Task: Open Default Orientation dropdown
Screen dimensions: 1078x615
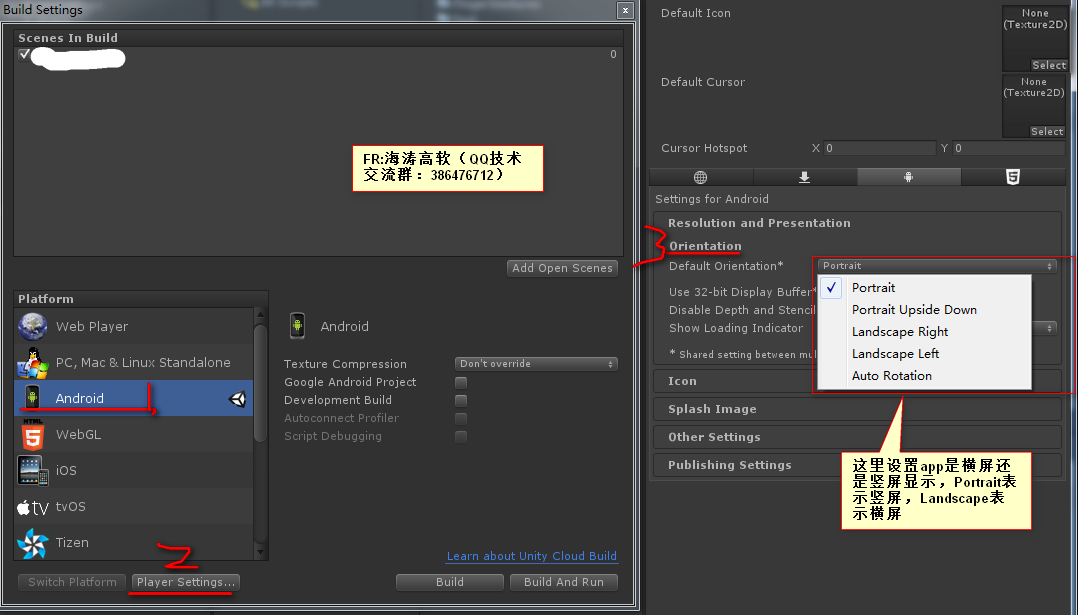Action: [x=936, y=266]
